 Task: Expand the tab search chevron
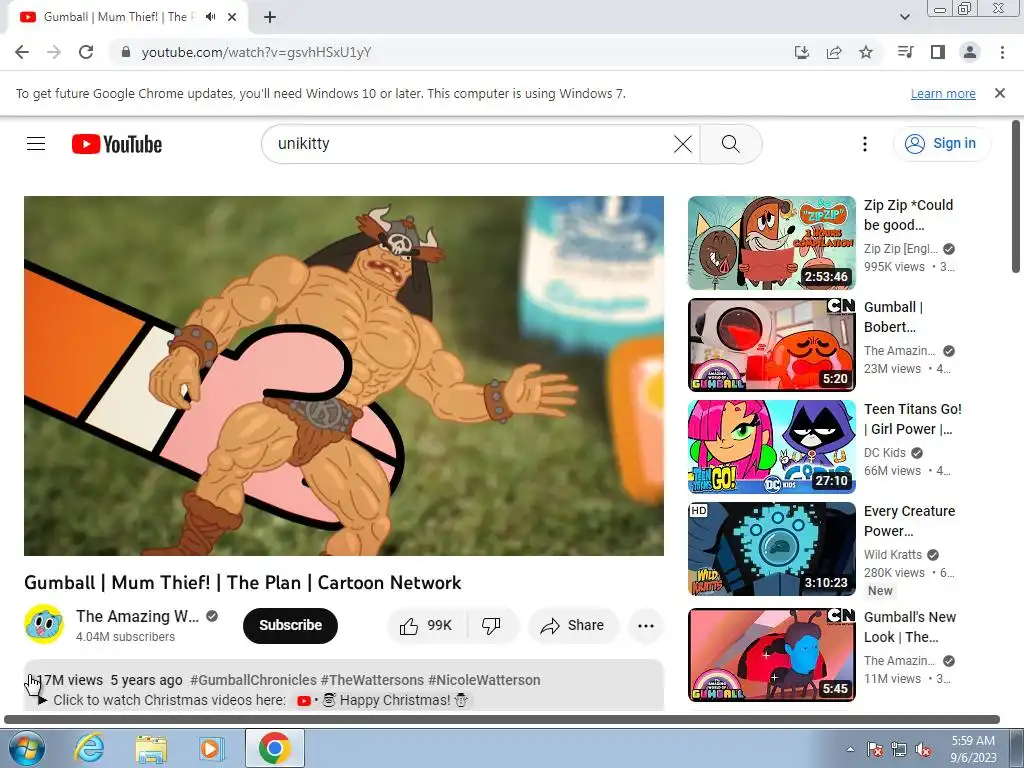[904, 17]
